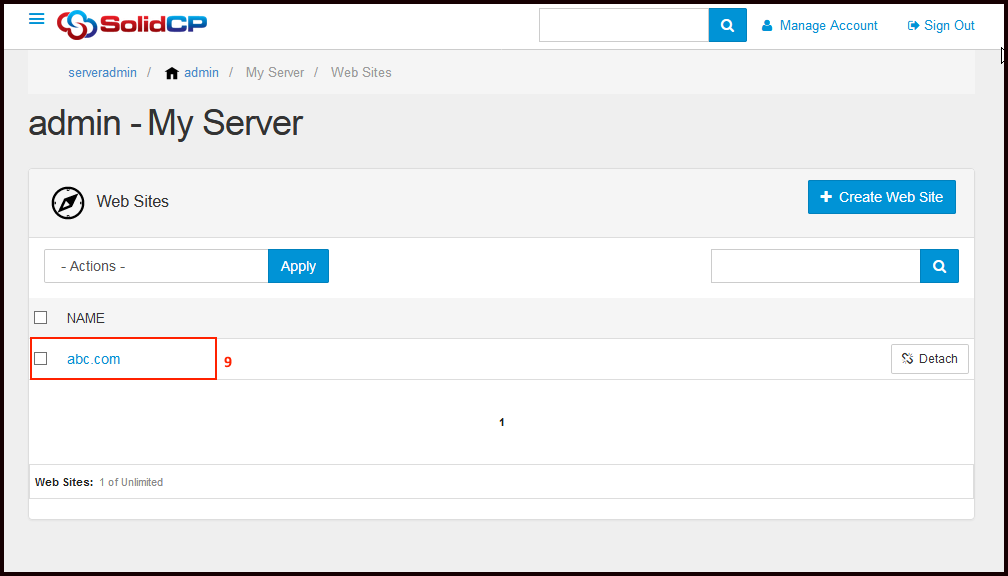Click the sign out arrow icon
Image resolution: width=1008 pixels, height=576 pixels.
point(913,26)
